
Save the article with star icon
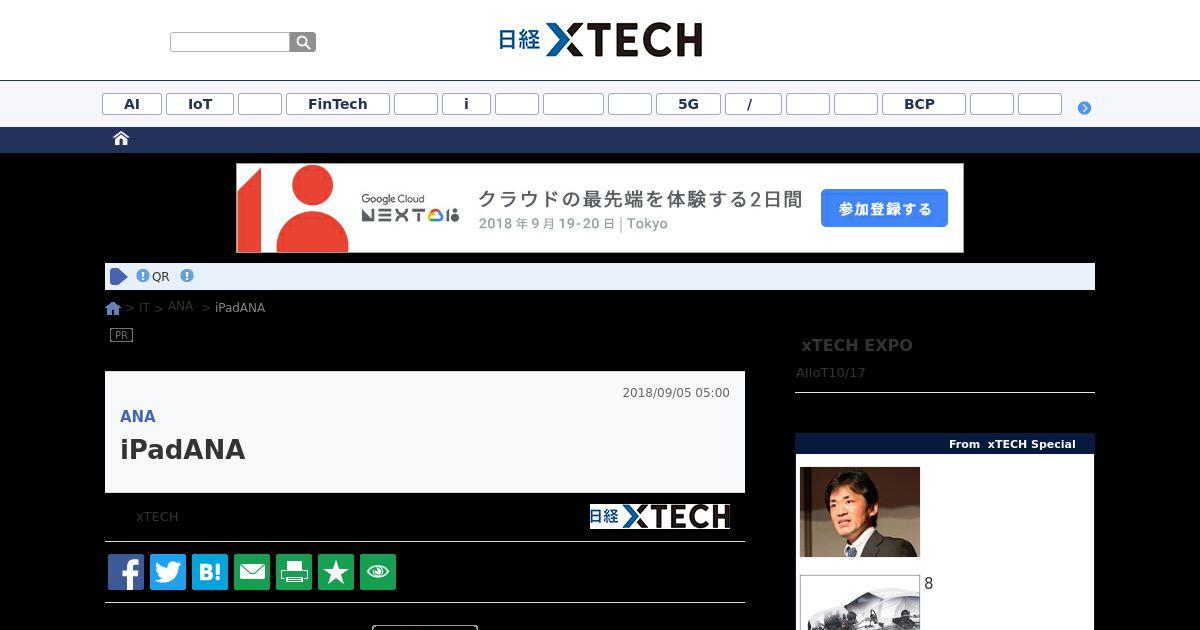(x=336, y=572)
